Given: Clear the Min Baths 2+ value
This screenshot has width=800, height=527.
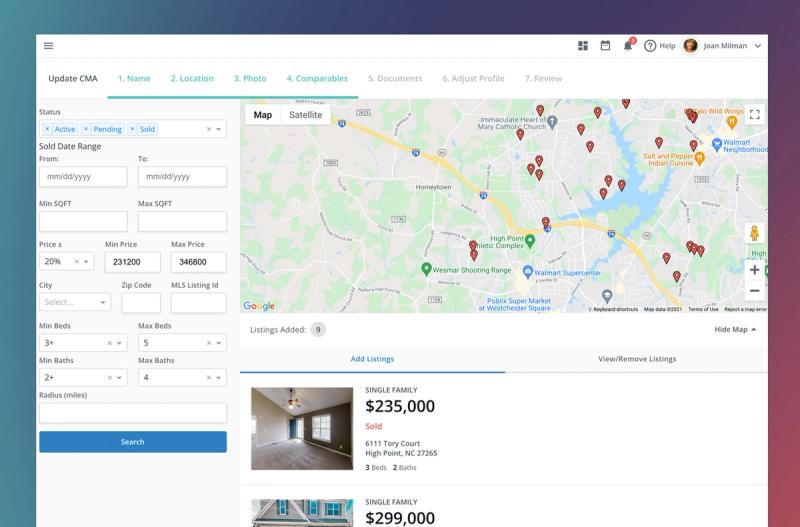Looking at the screenshot, I should (109, 378).
